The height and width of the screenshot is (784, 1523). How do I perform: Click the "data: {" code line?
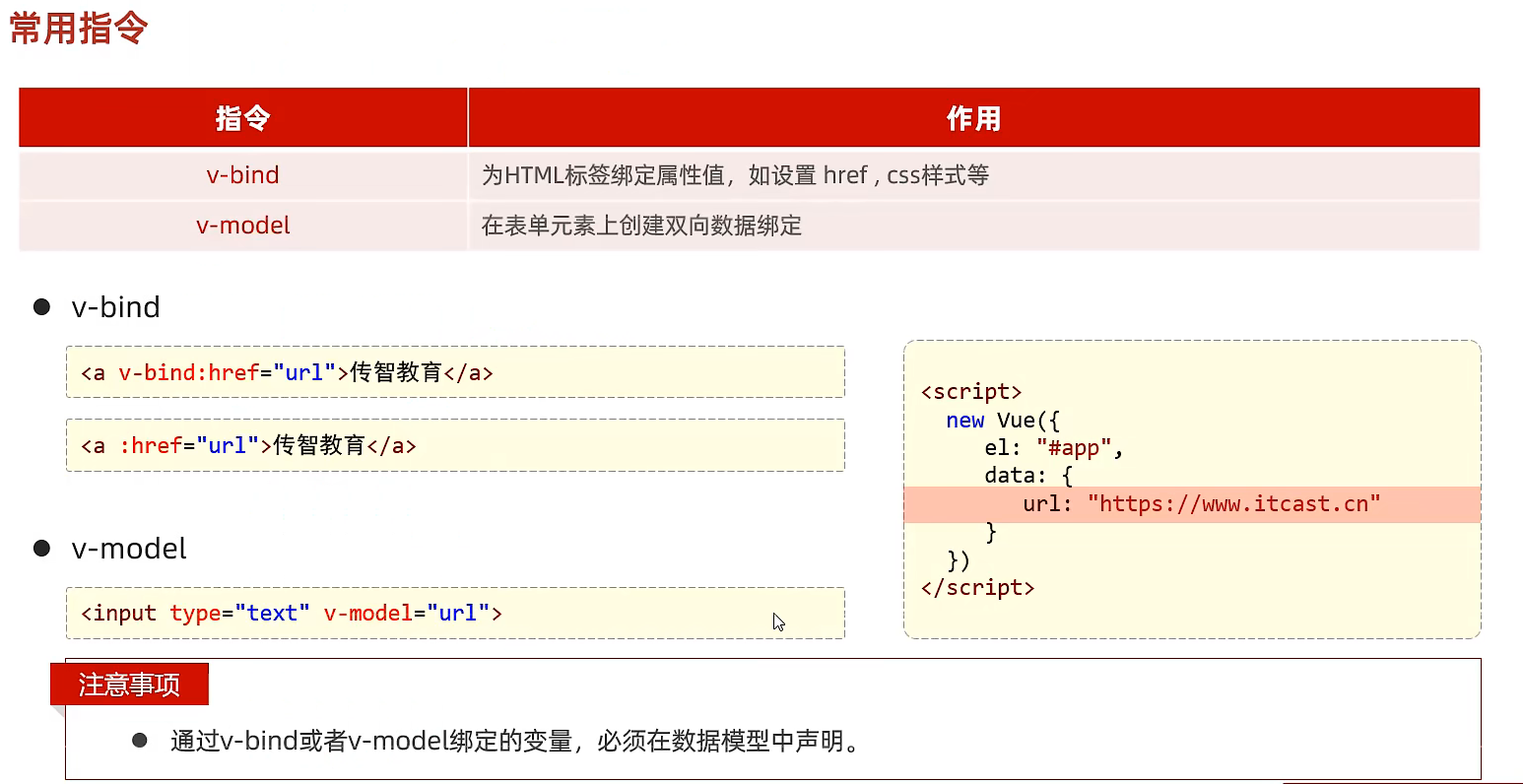[1028, 476]
